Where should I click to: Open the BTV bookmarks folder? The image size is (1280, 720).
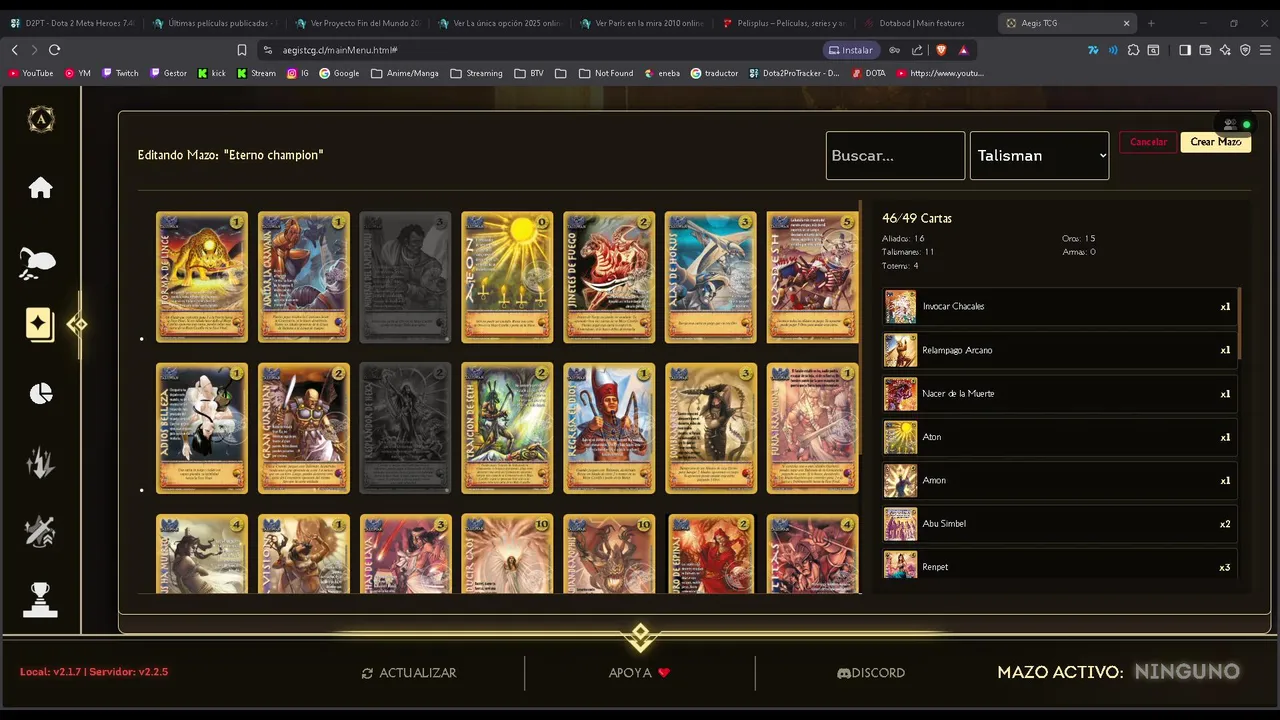(529, 73)
